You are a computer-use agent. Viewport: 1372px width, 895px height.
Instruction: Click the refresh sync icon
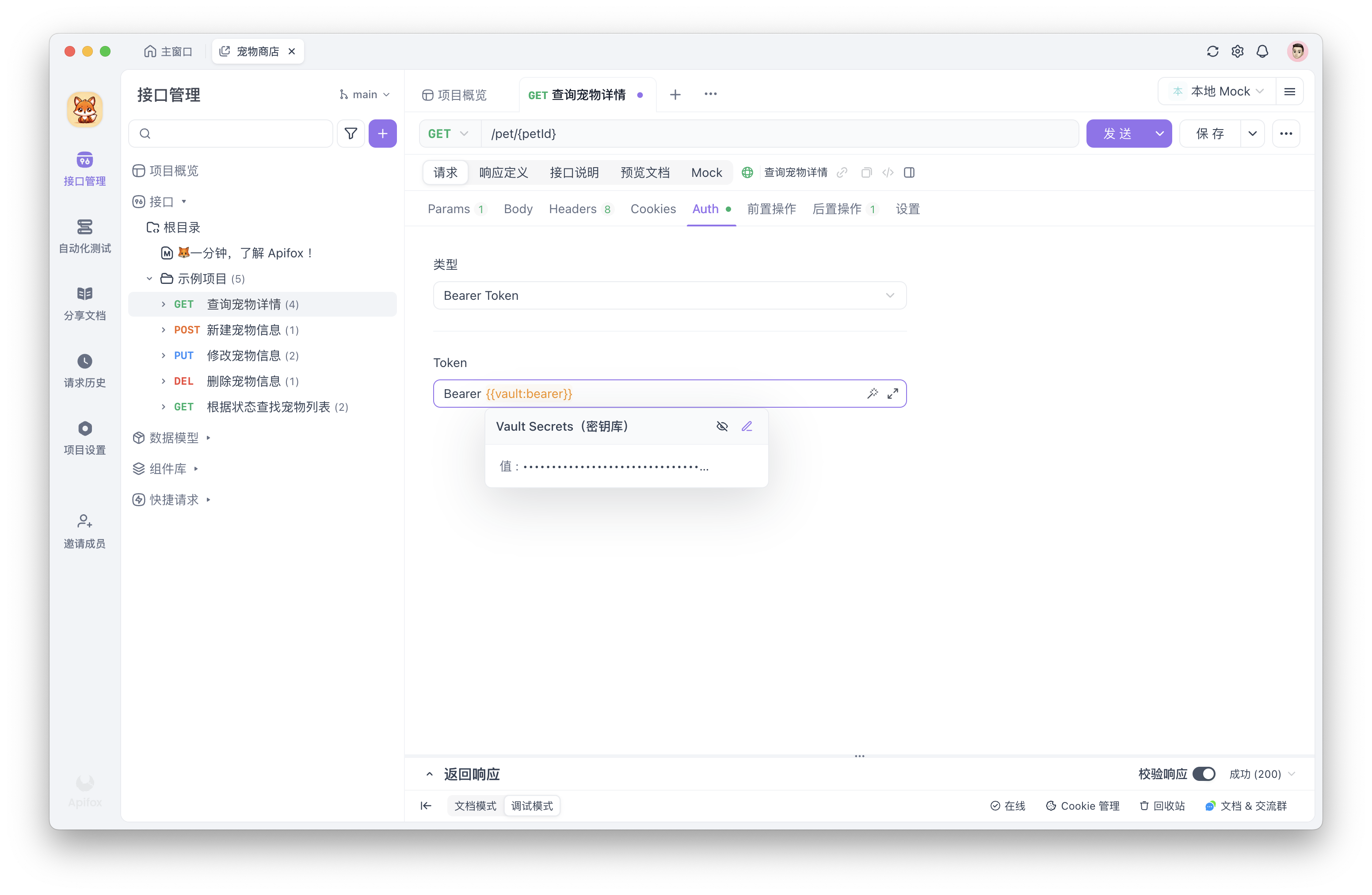pyautogui.click(x=1212, y=51)
